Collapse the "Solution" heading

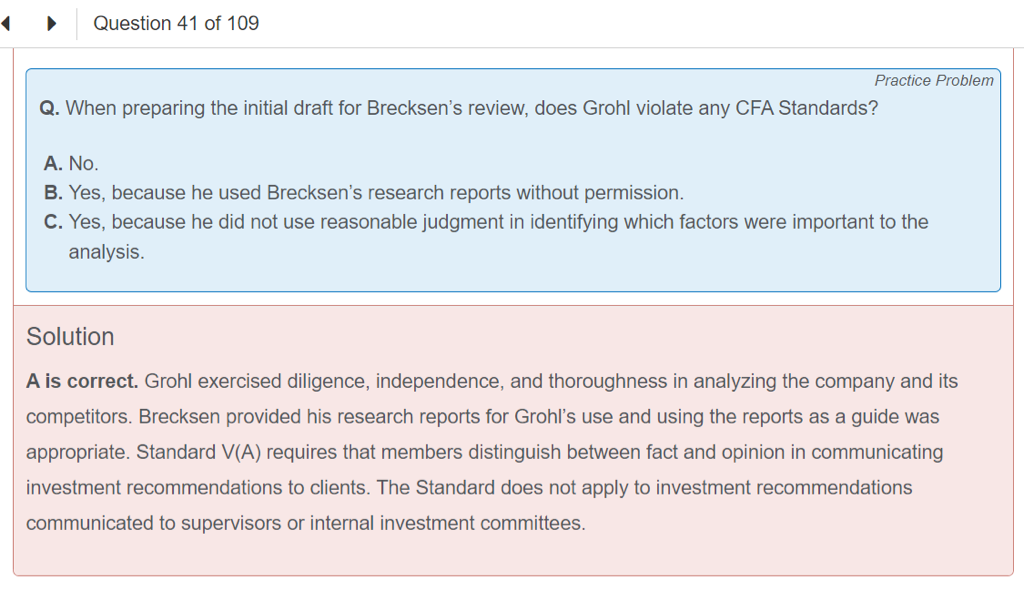(x=70, y=337)
